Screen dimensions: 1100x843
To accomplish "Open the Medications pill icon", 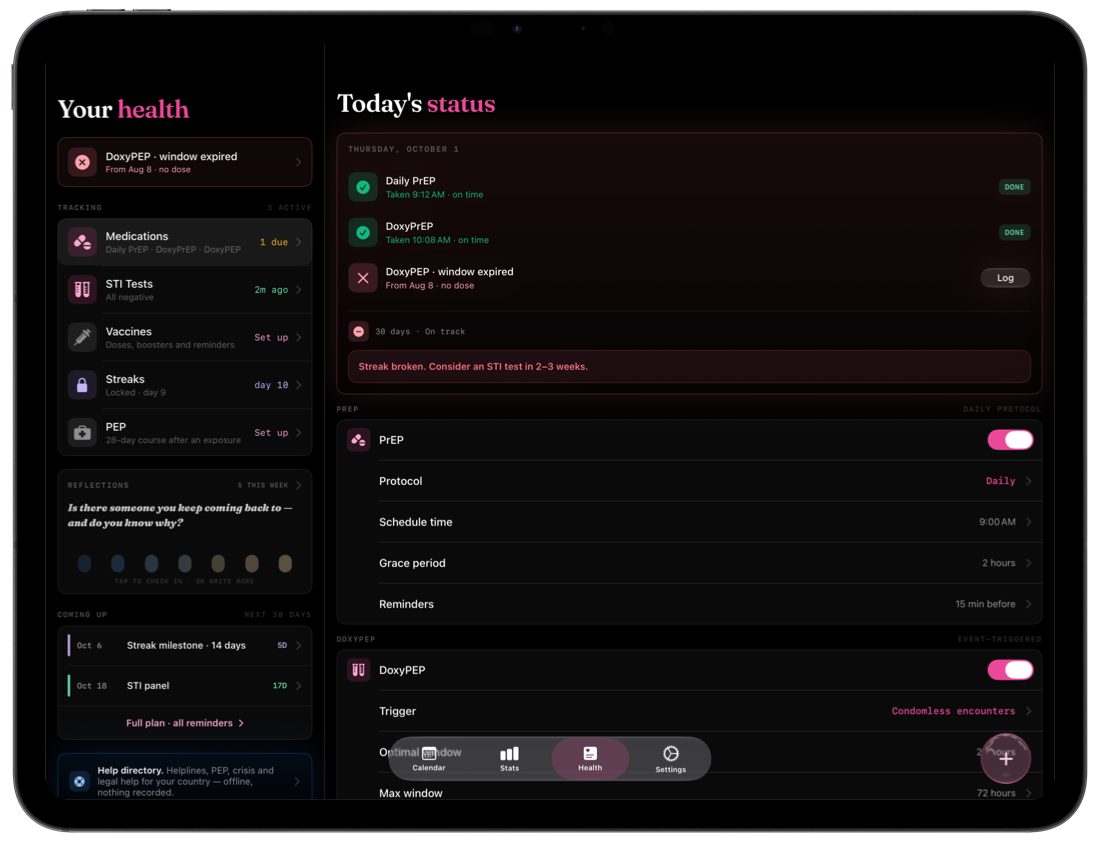I will coord(82,242).
